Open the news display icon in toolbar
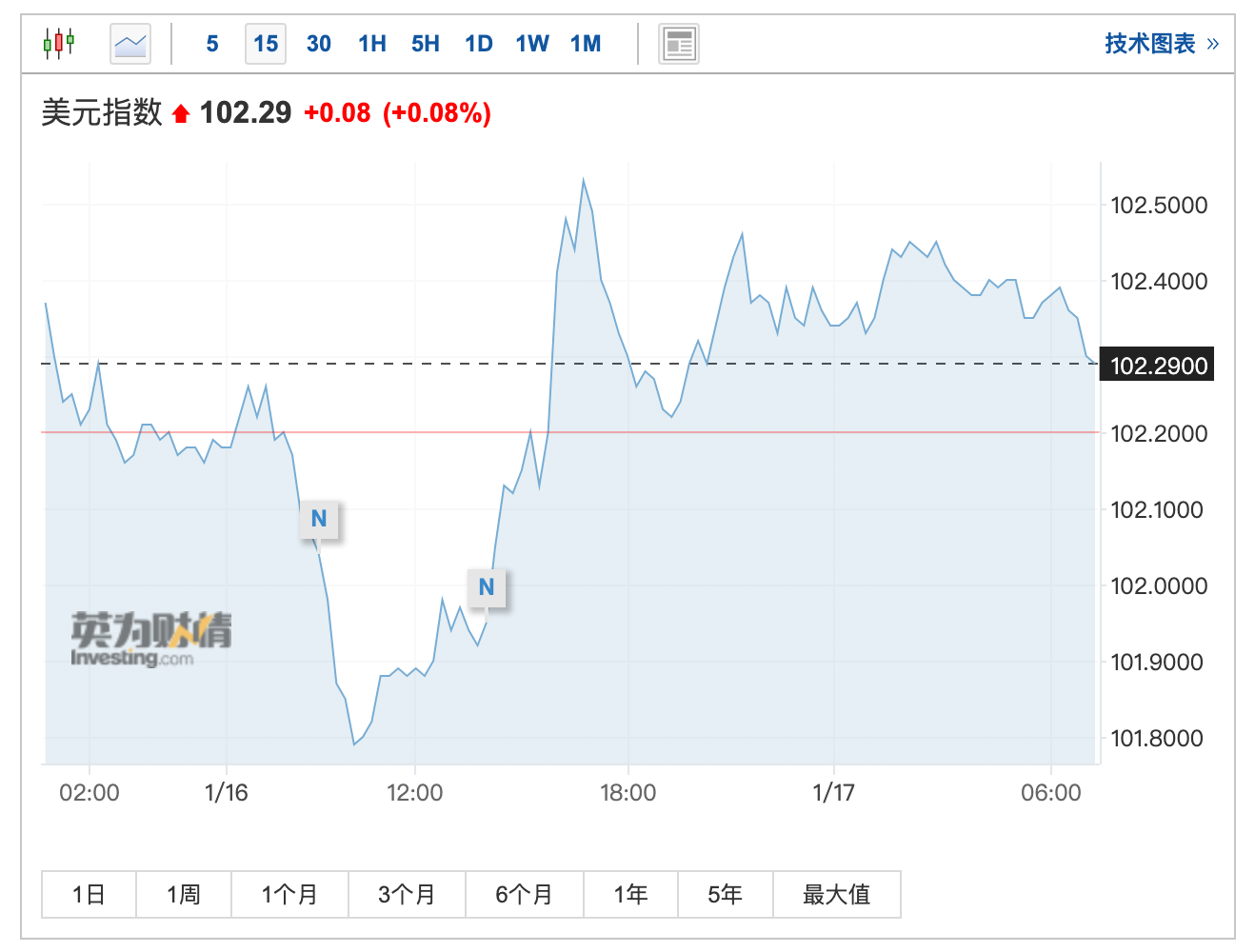 [679, 44]
